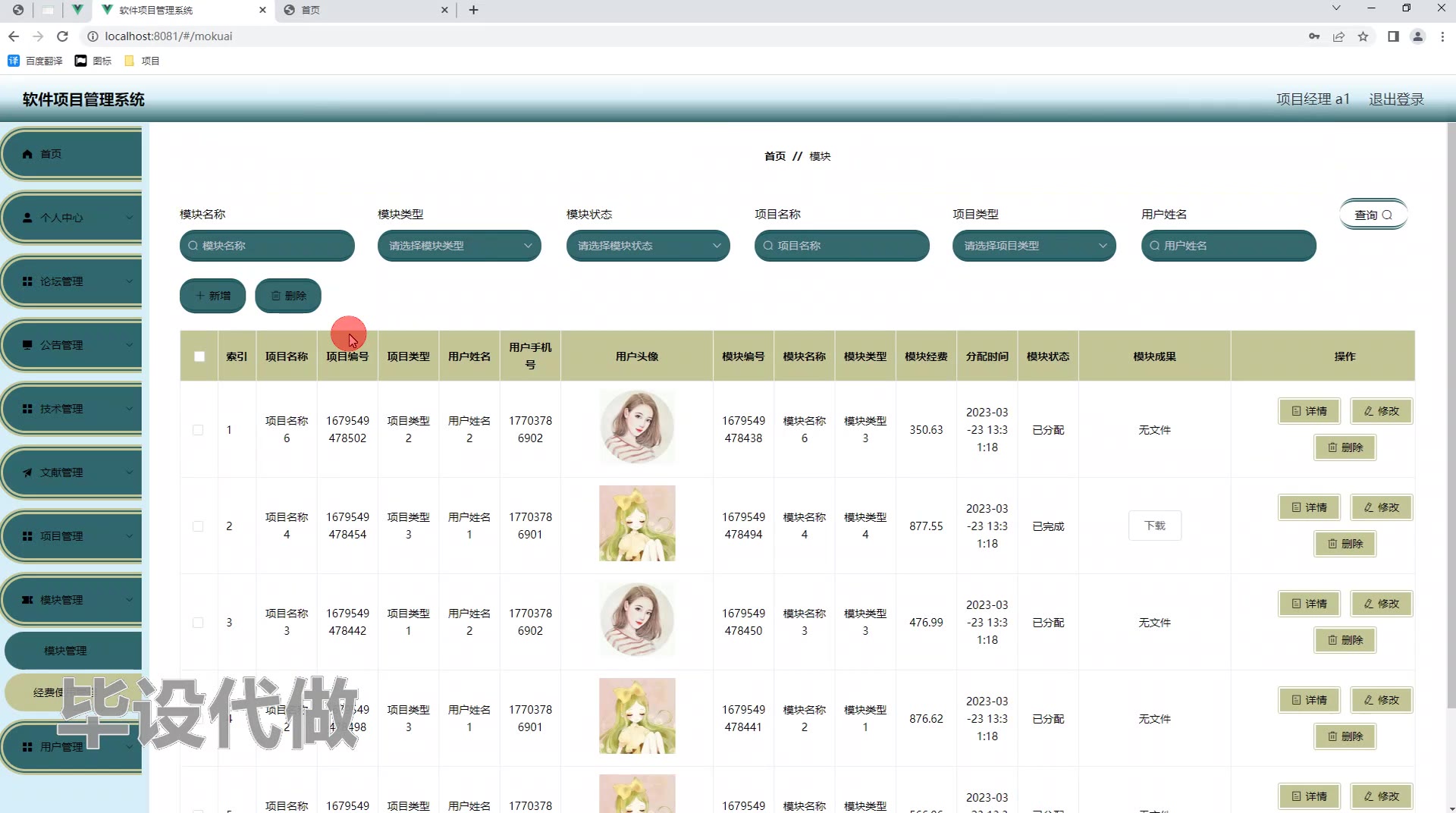This screenshot has width=1456, height=813.
Task: Open the tab search chevron in title bar
Action: click(1336, 8)
